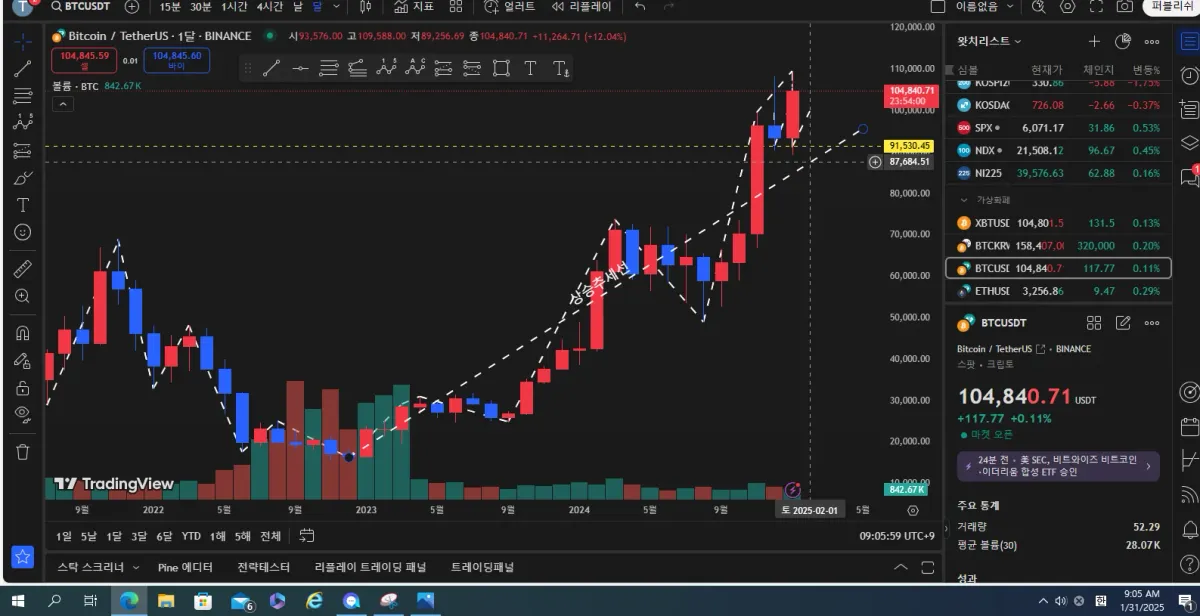Select ETHUSD row in watchlist
The image size is (1200, 616).
click(x=1058, y=291)
